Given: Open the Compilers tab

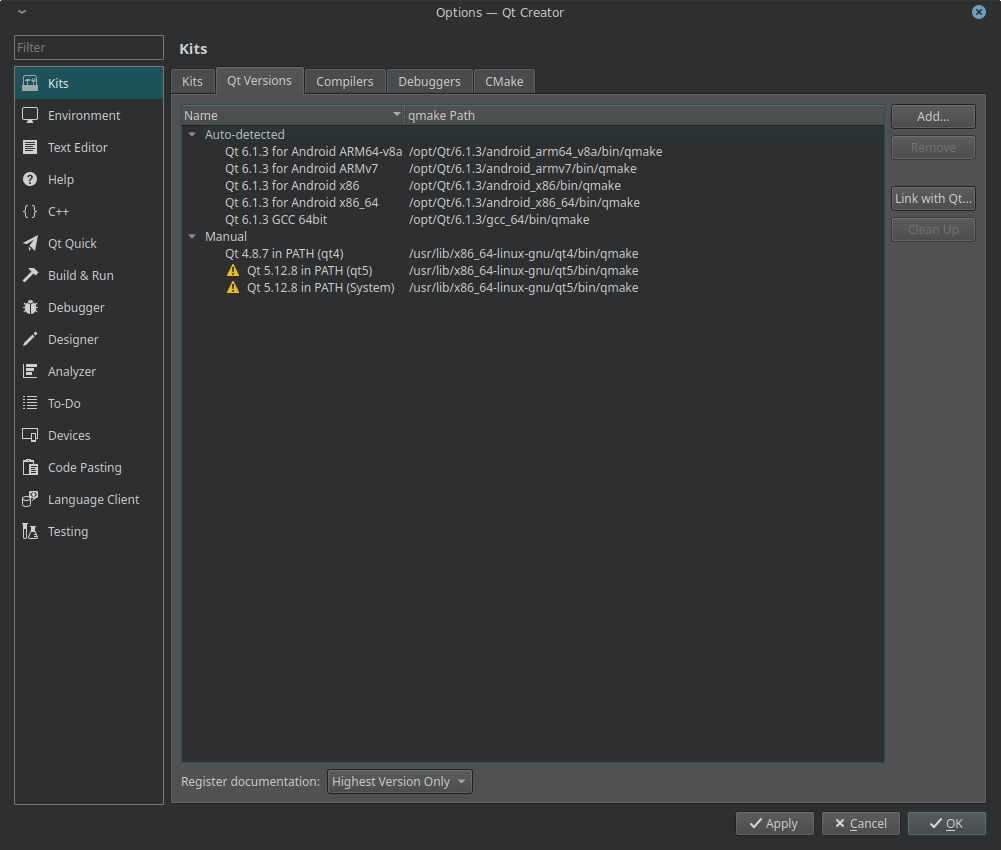Looking at the screenshot, I should [x=345, y=82].
